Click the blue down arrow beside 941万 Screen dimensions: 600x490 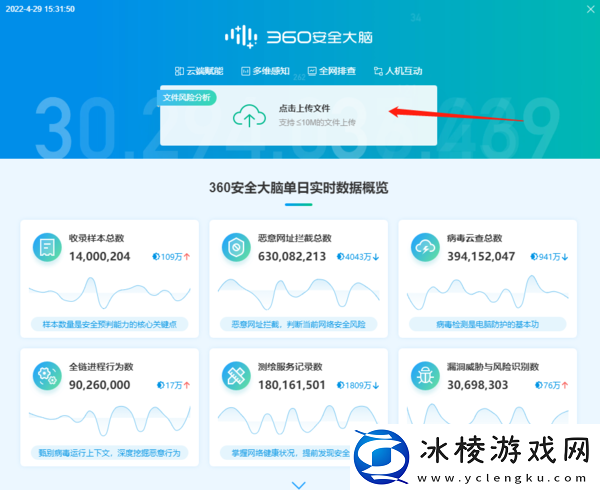coord(565,257)
